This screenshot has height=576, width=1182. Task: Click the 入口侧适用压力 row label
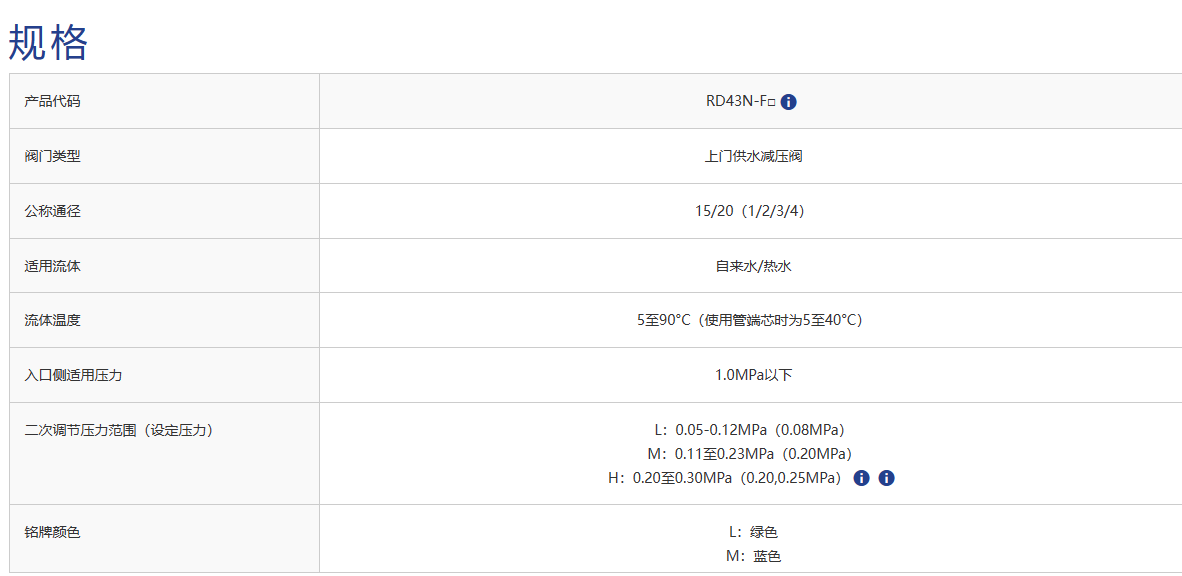tap(73, 375)
